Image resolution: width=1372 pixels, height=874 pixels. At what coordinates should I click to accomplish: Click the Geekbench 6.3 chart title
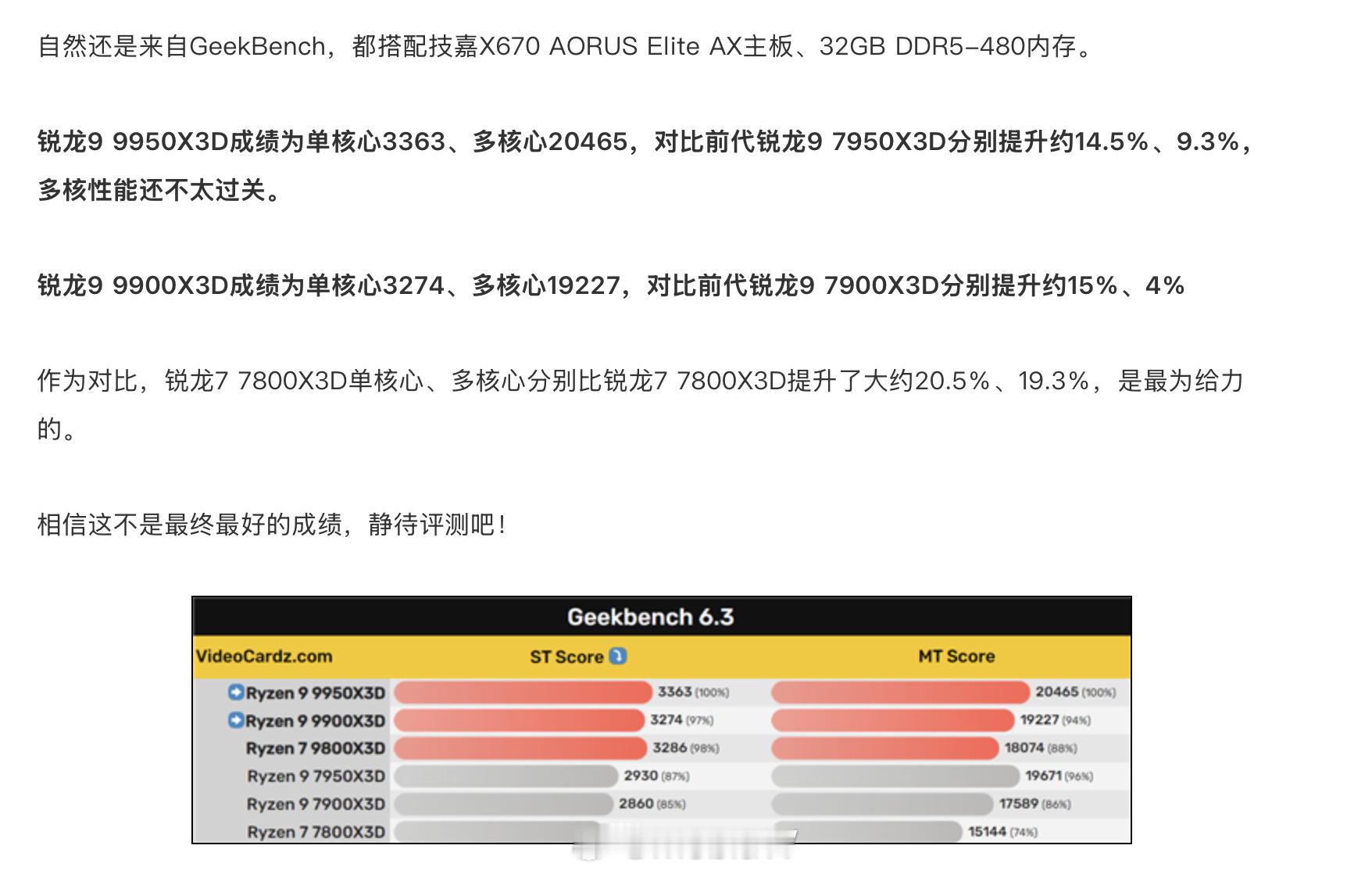click(x=650, y=617)
